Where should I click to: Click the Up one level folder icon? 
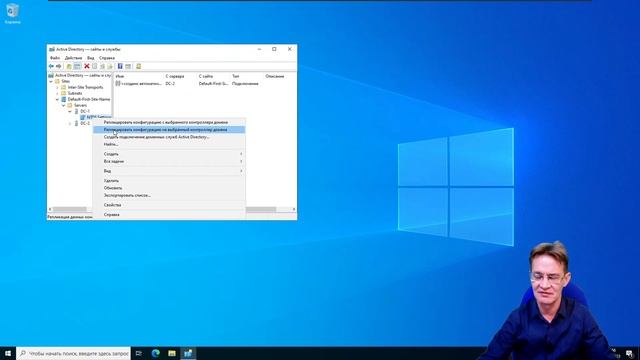(x=69, y=66)
